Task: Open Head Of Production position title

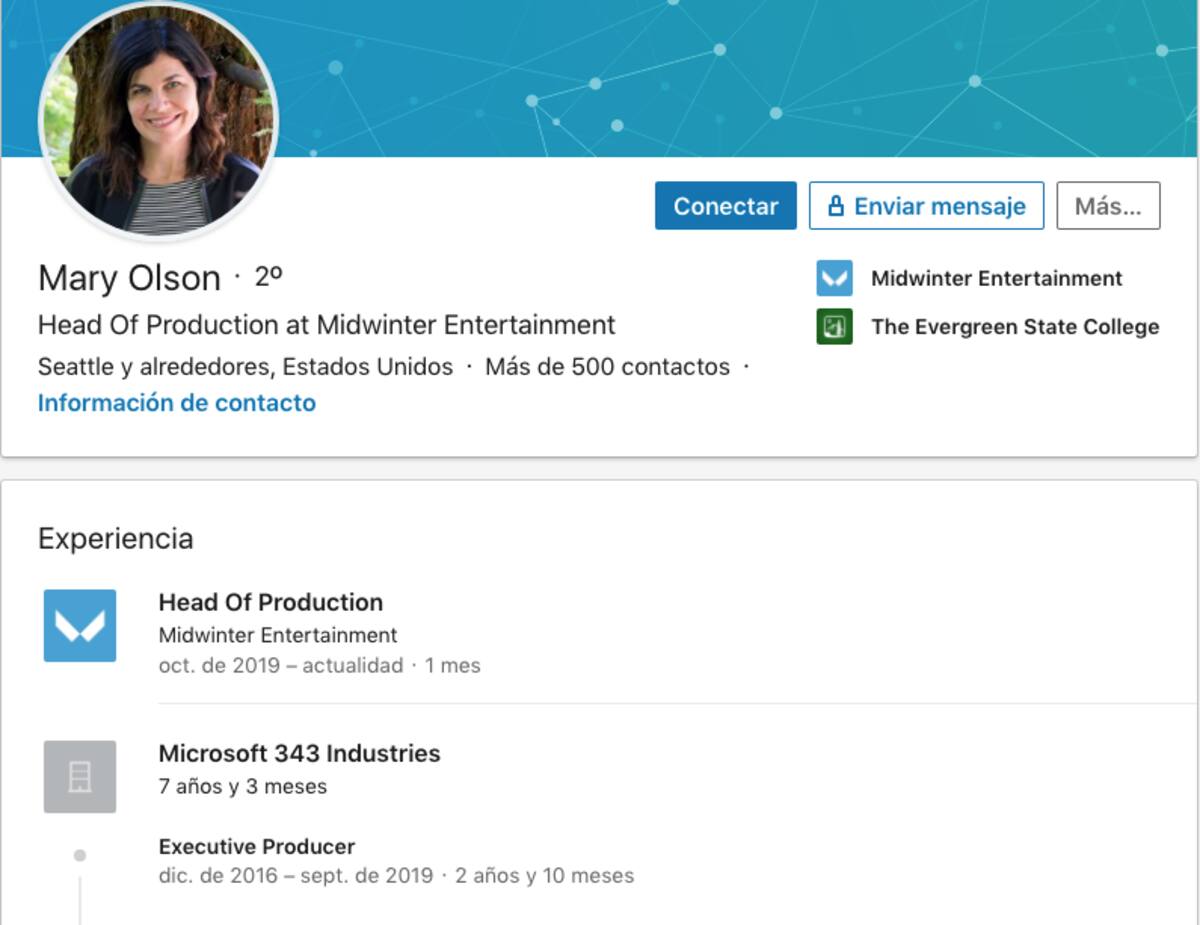Action: coord(271,602)
